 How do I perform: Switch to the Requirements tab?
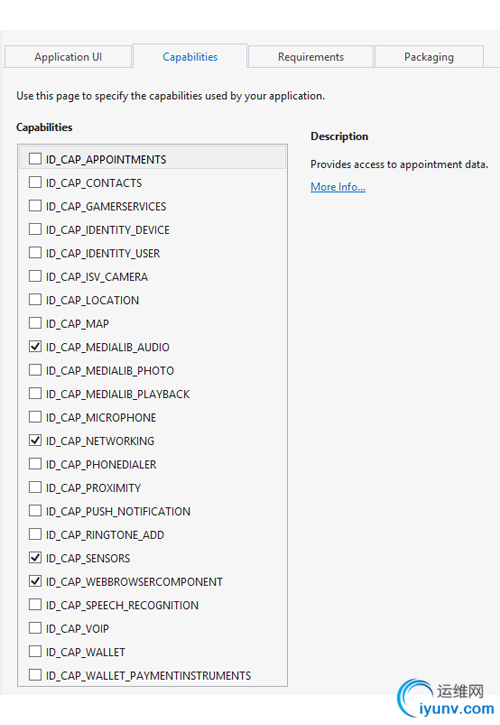pyautogui.click(x=311, y=57)
